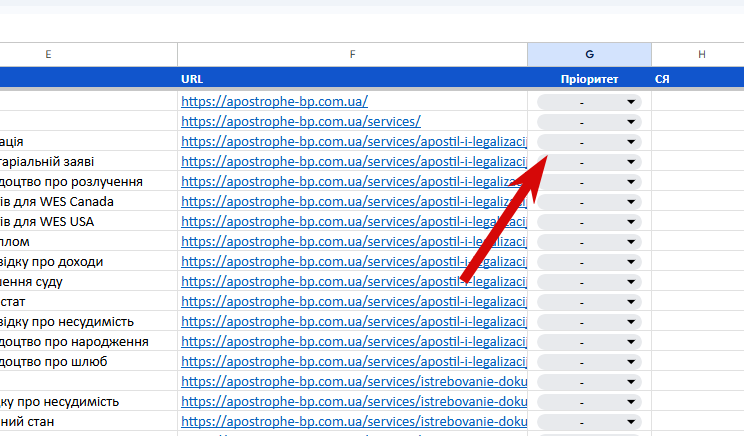
Task: Open the https://apostrophe-bp.com.ua/ homepage link
Action: 274,102
